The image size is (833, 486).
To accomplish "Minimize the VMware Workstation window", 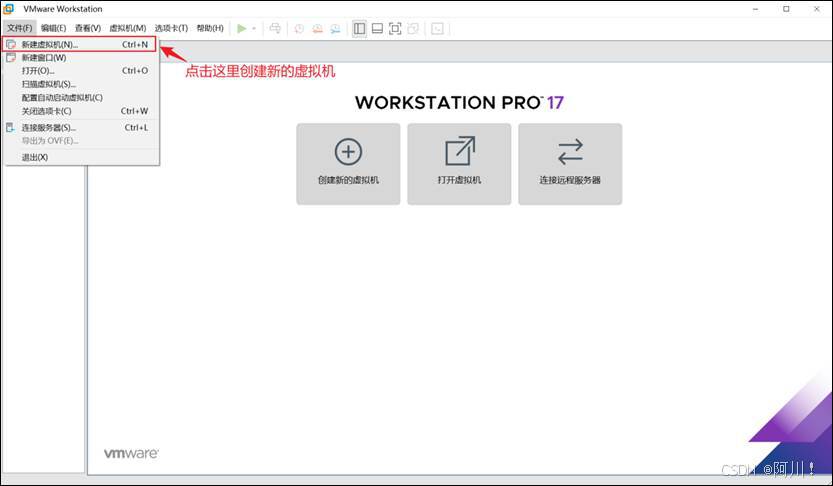I will tap(755, 9).
